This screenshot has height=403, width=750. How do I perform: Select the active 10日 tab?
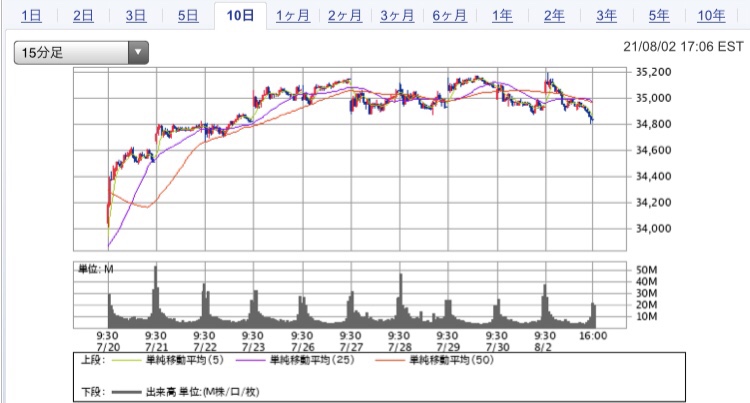click(240, 16)
